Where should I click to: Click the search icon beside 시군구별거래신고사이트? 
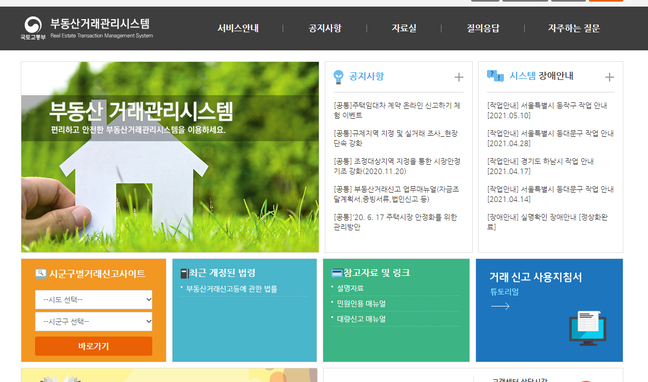tap(40, 273)
